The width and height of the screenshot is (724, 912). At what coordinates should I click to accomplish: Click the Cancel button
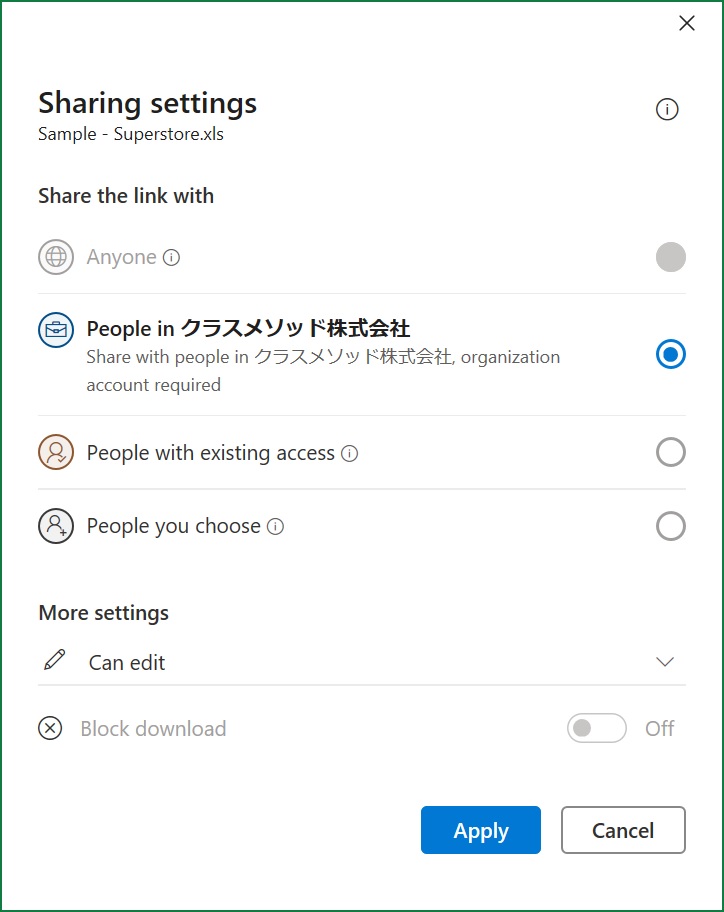(x=623, y=830)
